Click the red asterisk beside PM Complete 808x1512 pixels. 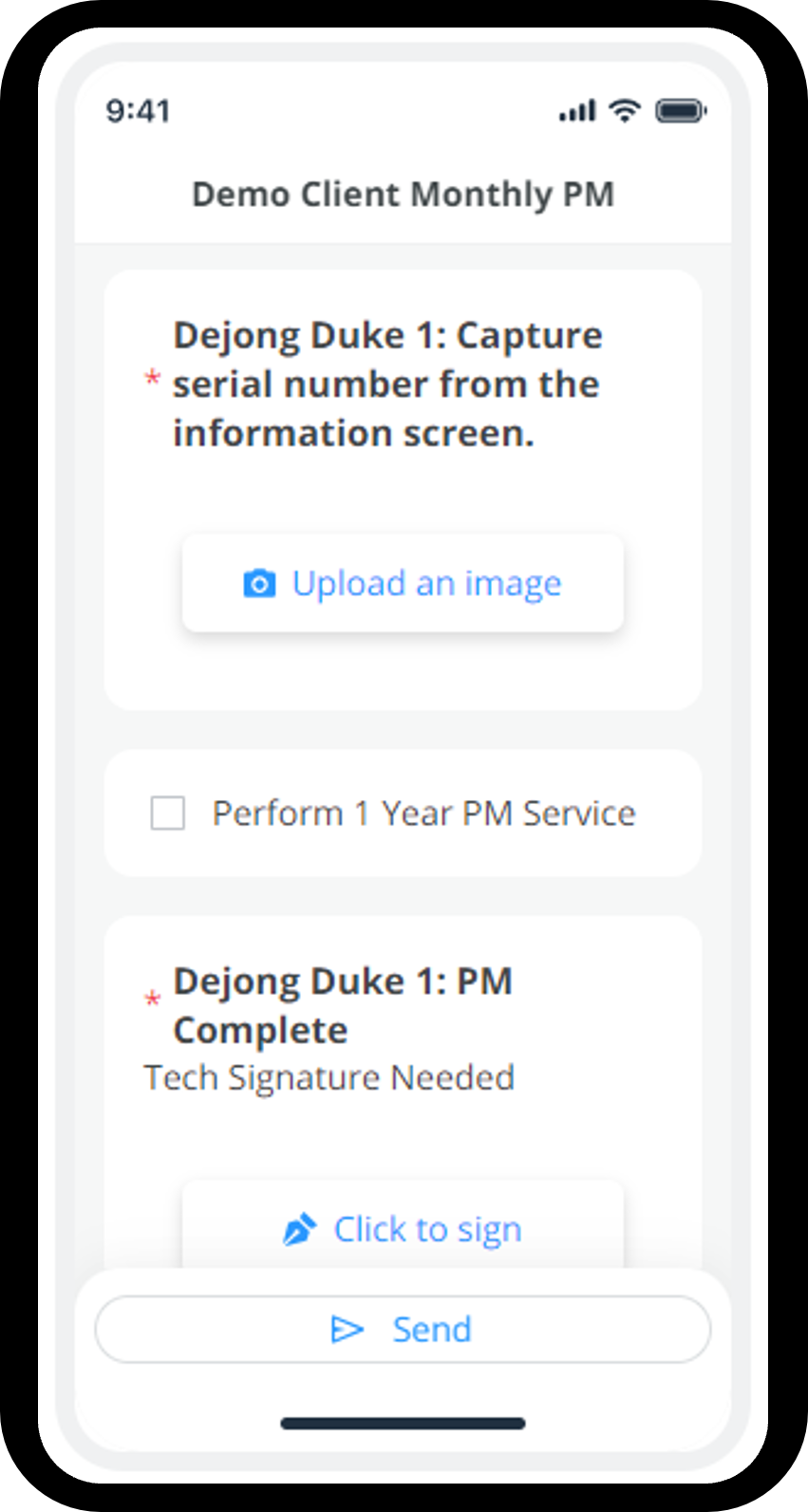point(152,999)
